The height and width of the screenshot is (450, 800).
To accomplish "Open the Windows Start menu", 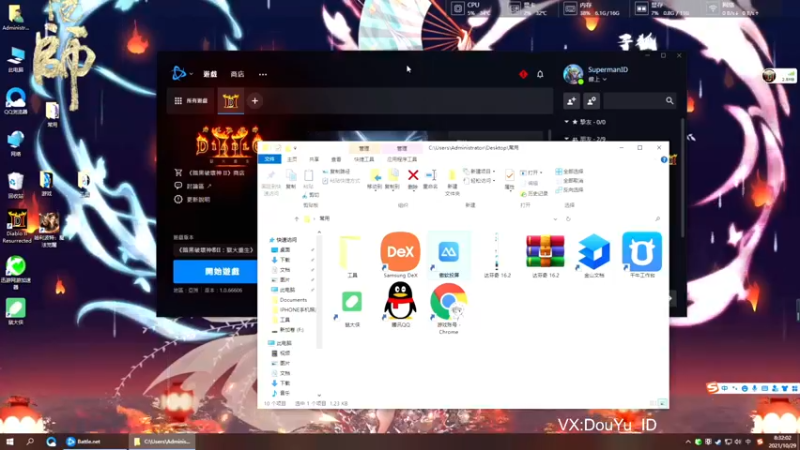I will pyautogui.click(x=10, y=441).
